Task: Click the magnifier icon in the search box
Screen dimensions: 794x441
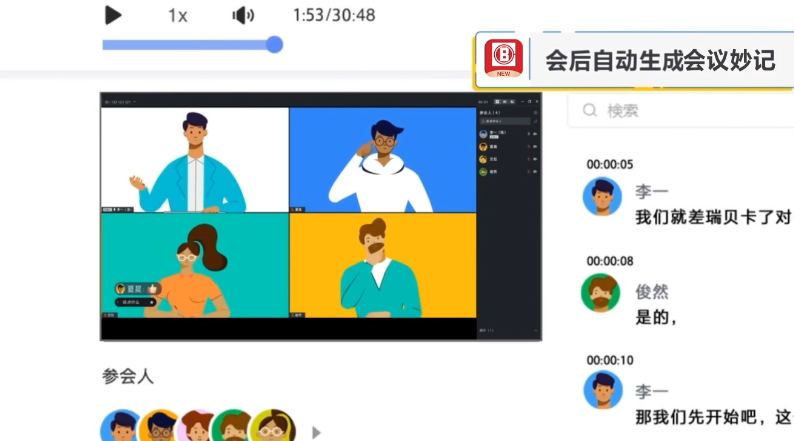Action: click(590, 110)
